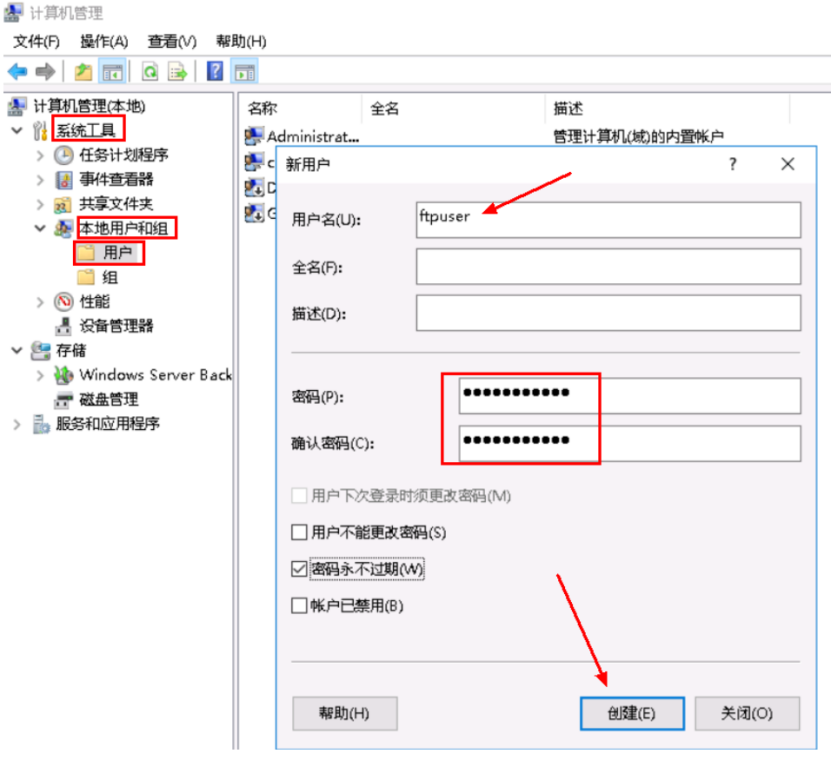Select 设备管理器 in the tree

[x=116, y=325]
